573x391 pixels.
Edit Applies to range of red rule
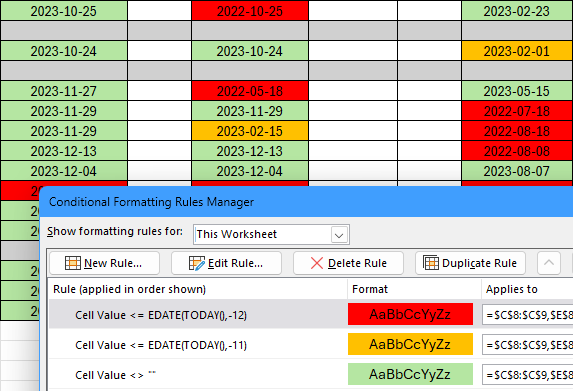click(x=528, y=314)
